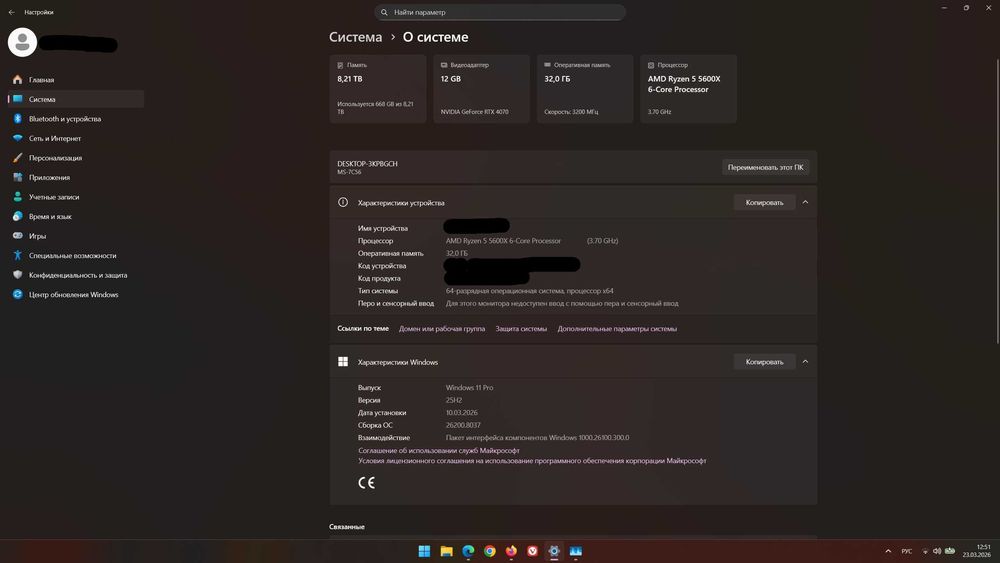Open the Игры gamepad icon

tap(17, 236)
